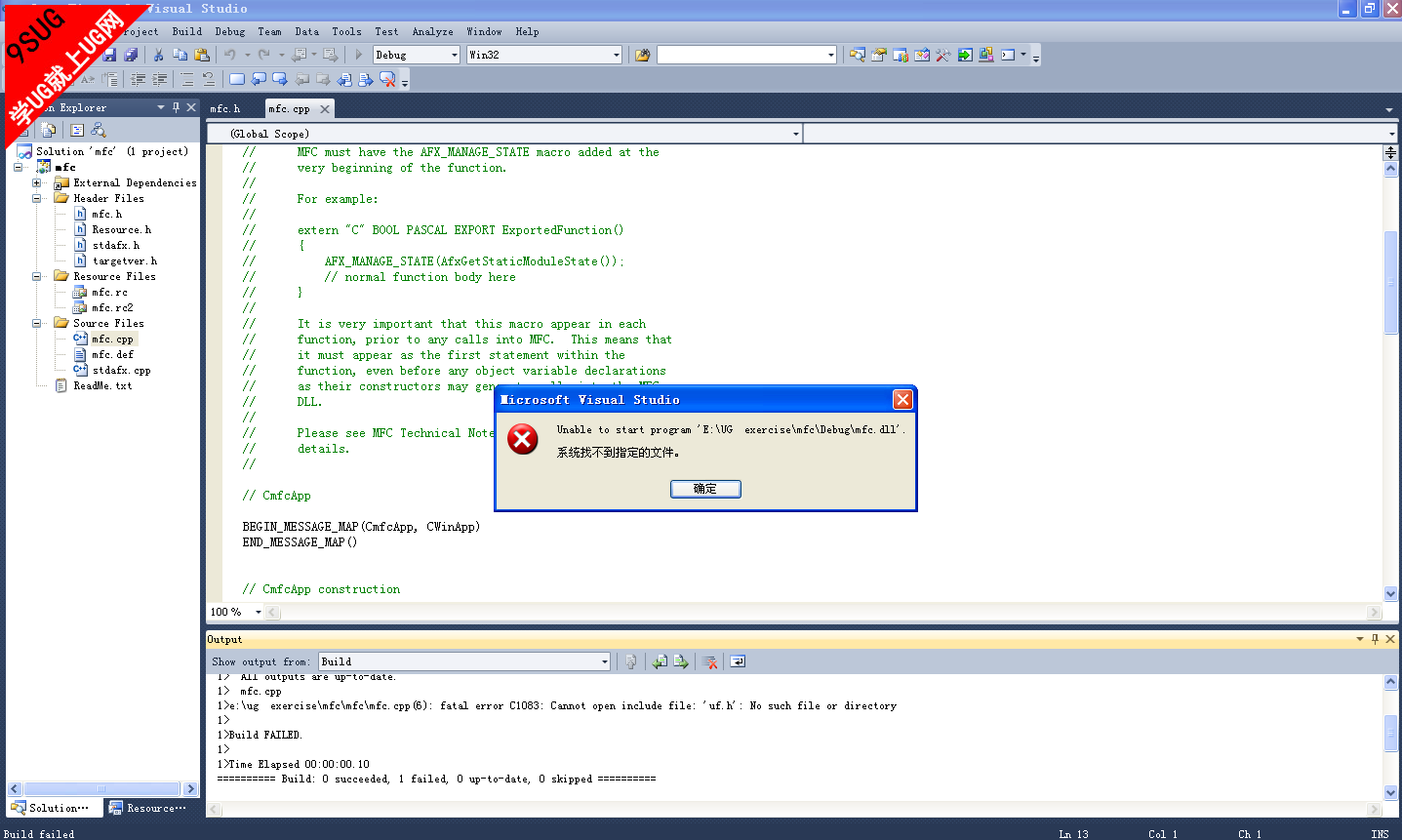Open the Find combo box dropdown
Viewport: 1402px width, 840px height.
click(x=831, y=55)
